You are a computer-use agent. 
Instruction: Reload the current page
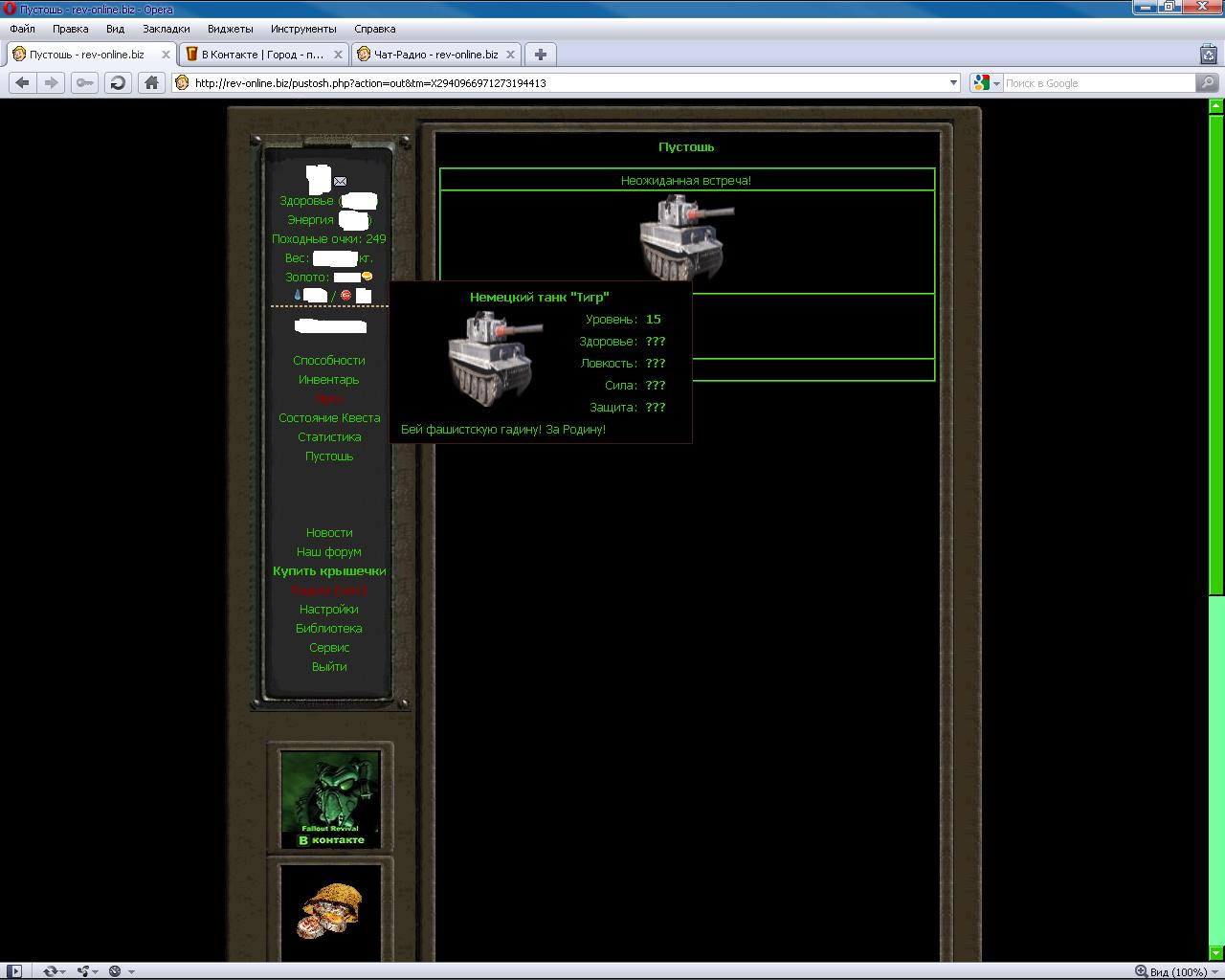click(118, 83)
